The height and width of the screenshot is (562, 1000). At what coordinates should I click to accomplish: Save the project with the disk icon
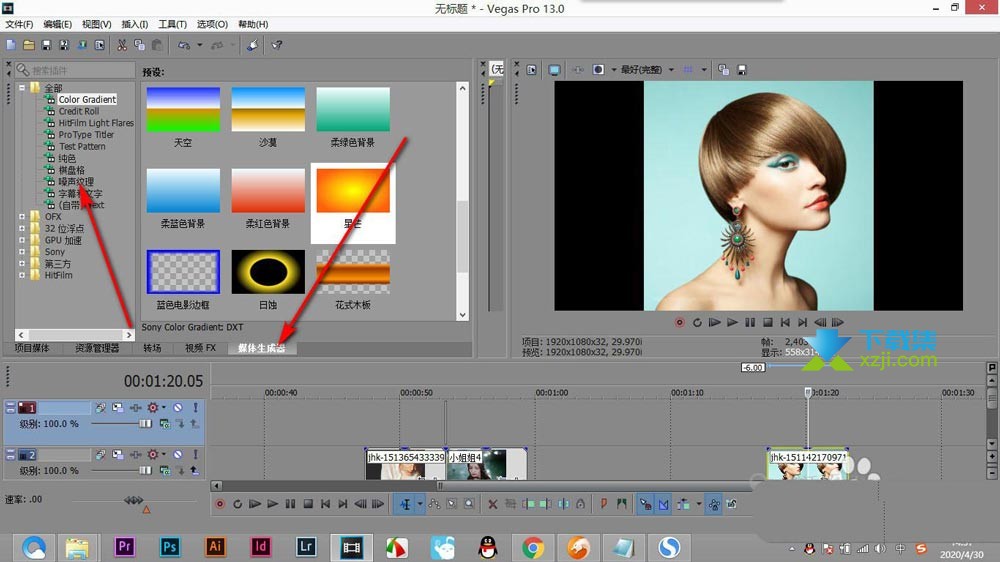(46, 45)
